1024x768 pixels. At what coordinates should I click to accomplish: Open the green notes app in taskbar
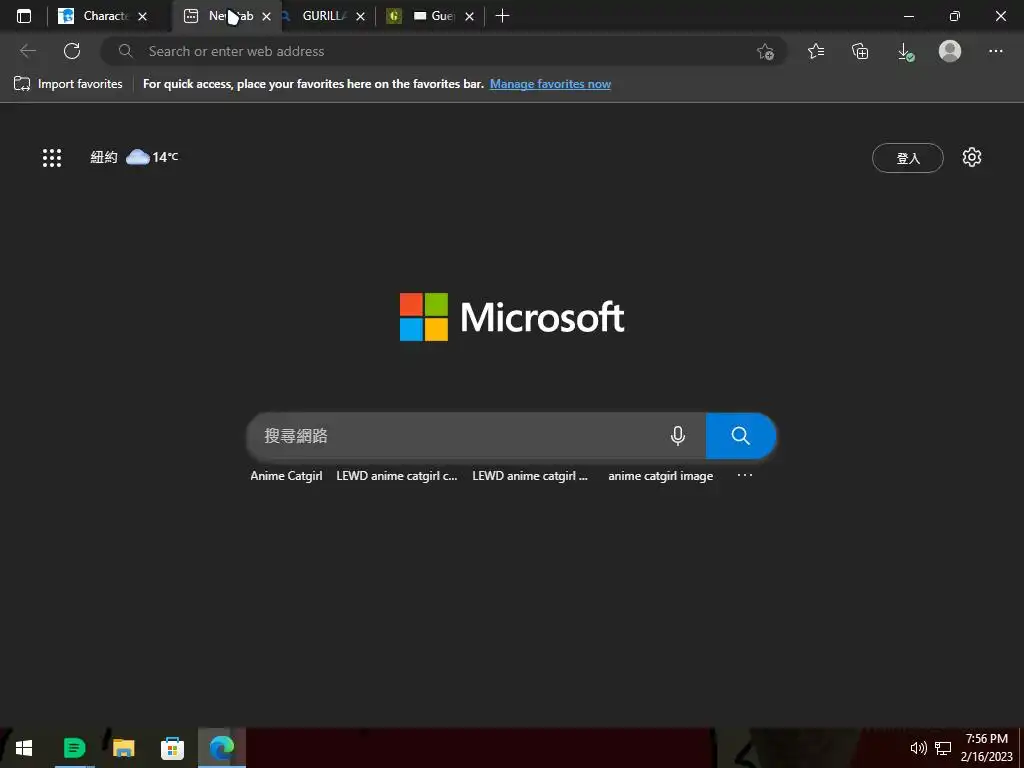tap(74, 748)
